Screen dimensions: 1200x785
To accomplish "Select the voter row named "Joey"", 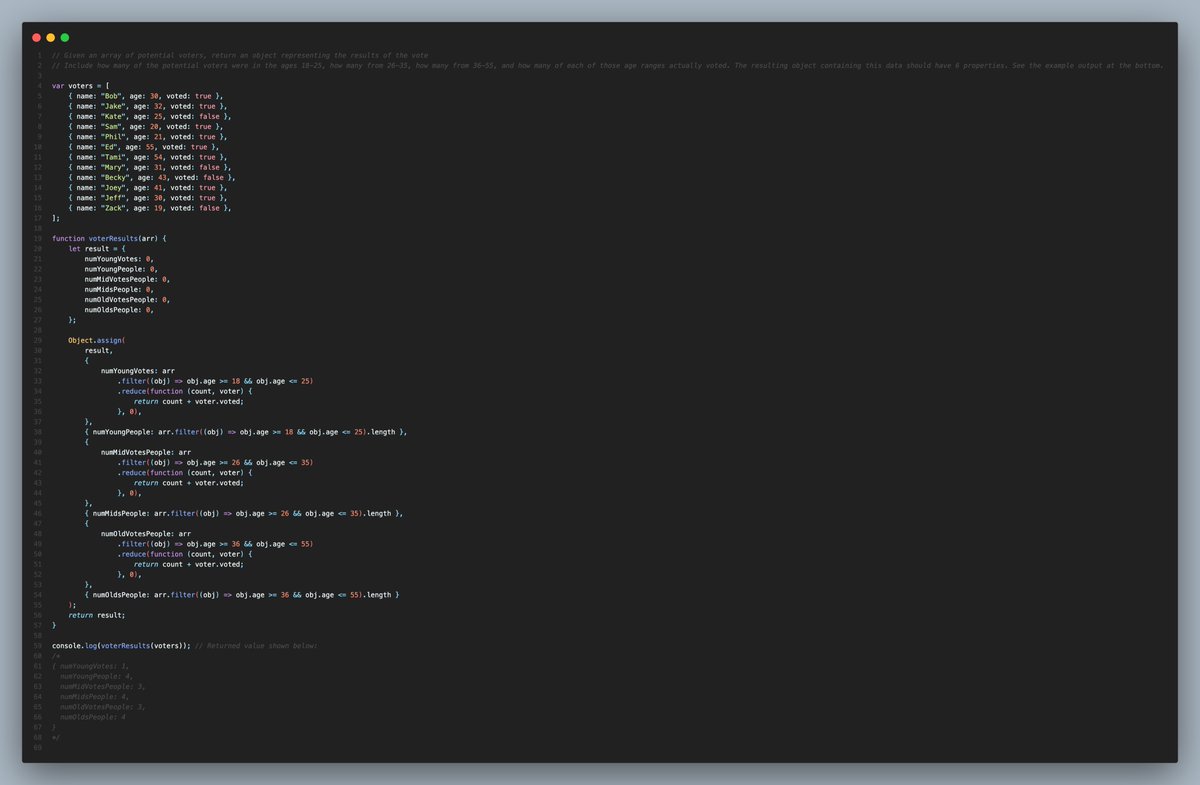I will 148,187.
